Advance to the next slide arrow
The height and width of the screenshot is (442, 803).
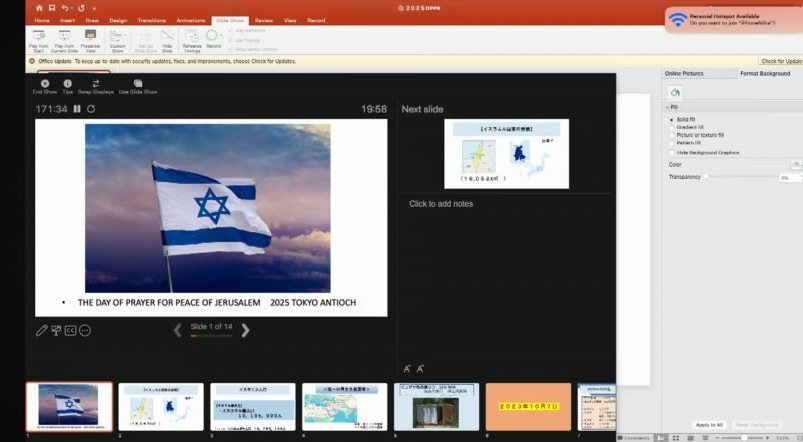(x=245, y=330)
